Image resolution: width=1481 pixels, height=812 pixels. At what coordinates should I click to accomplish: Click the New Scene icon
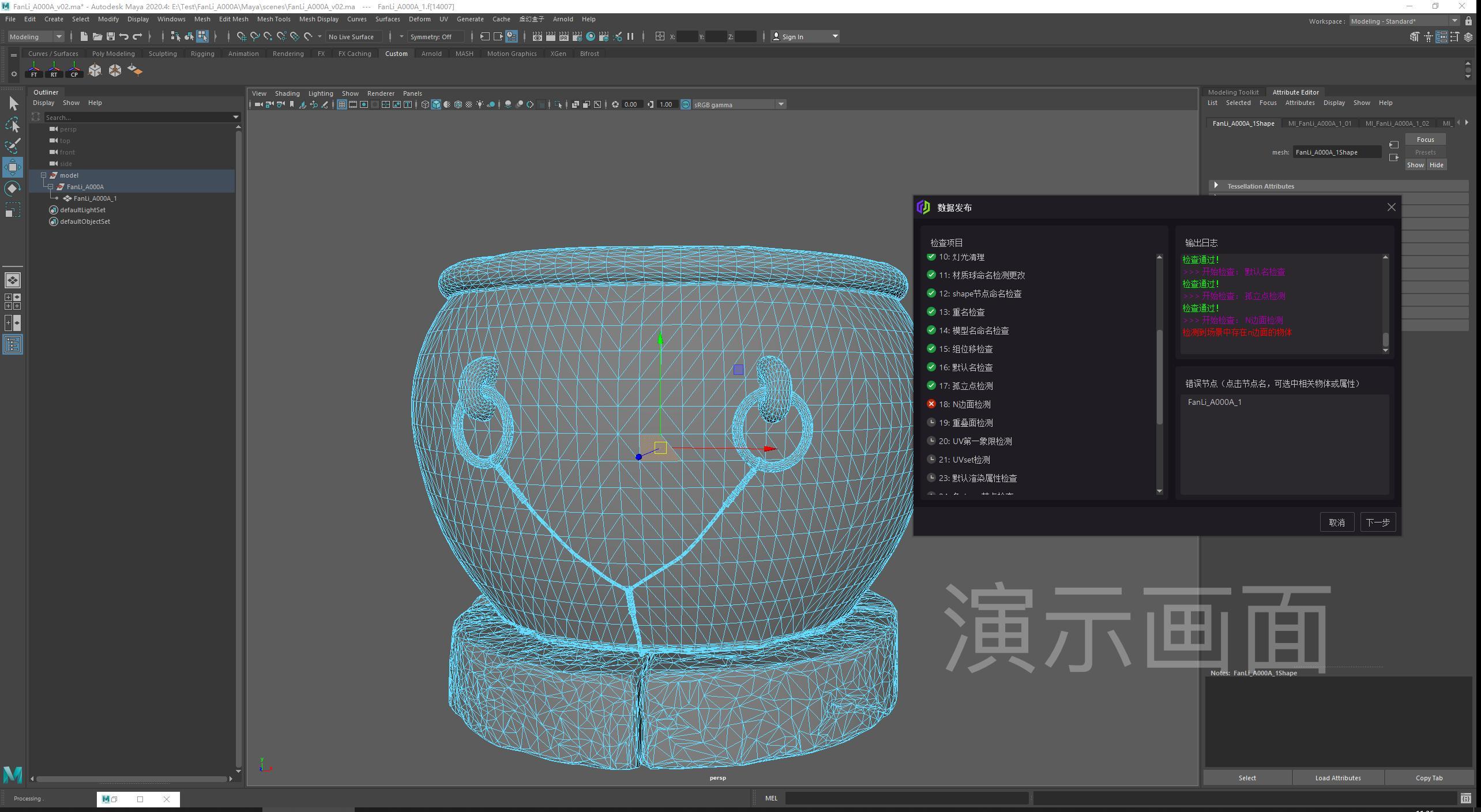(84, 36)
